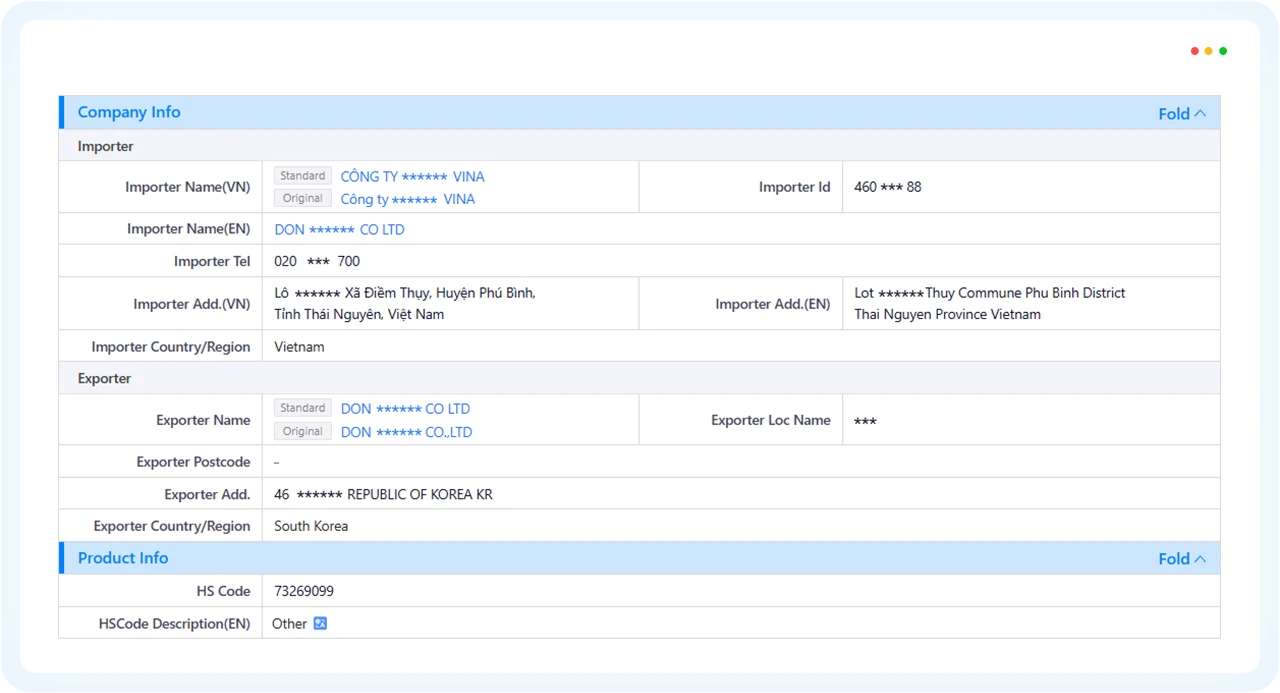Open original importer name Công ty VINA link
Screen dimensions: 1280x693
click(x=407, y=199)
